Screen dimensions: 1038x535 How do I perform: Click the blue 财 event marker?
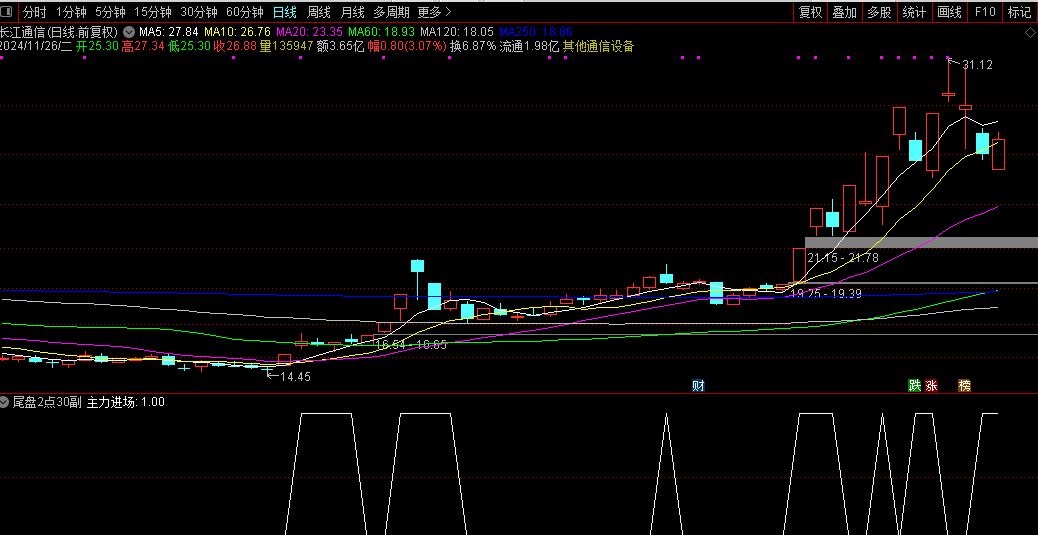coord(698,385)
